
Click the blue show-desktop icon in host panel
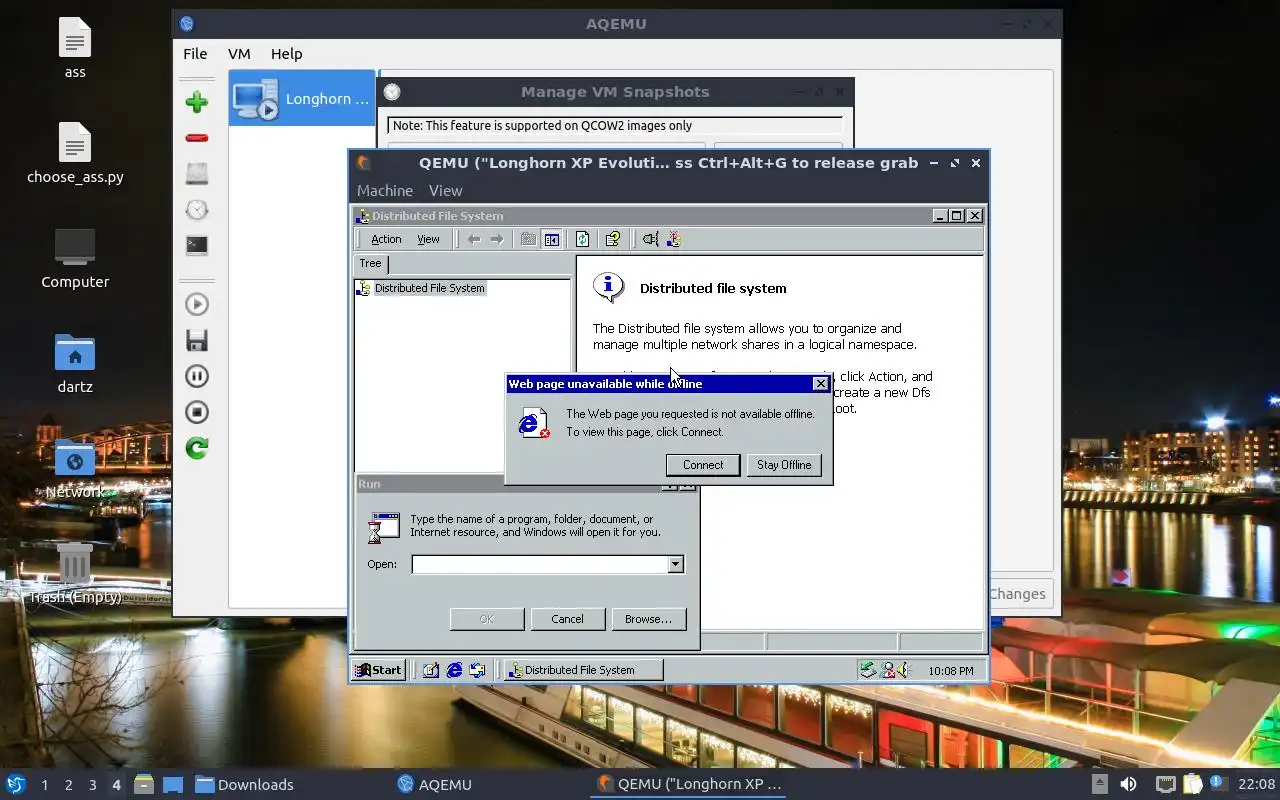click(172, 784)
